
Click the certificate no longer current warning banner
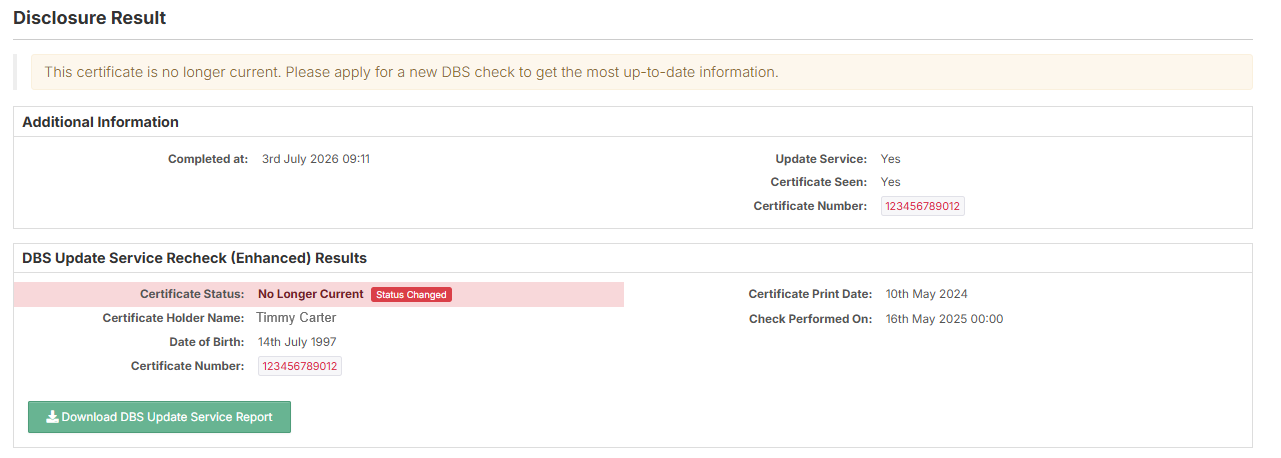(641, 72)
